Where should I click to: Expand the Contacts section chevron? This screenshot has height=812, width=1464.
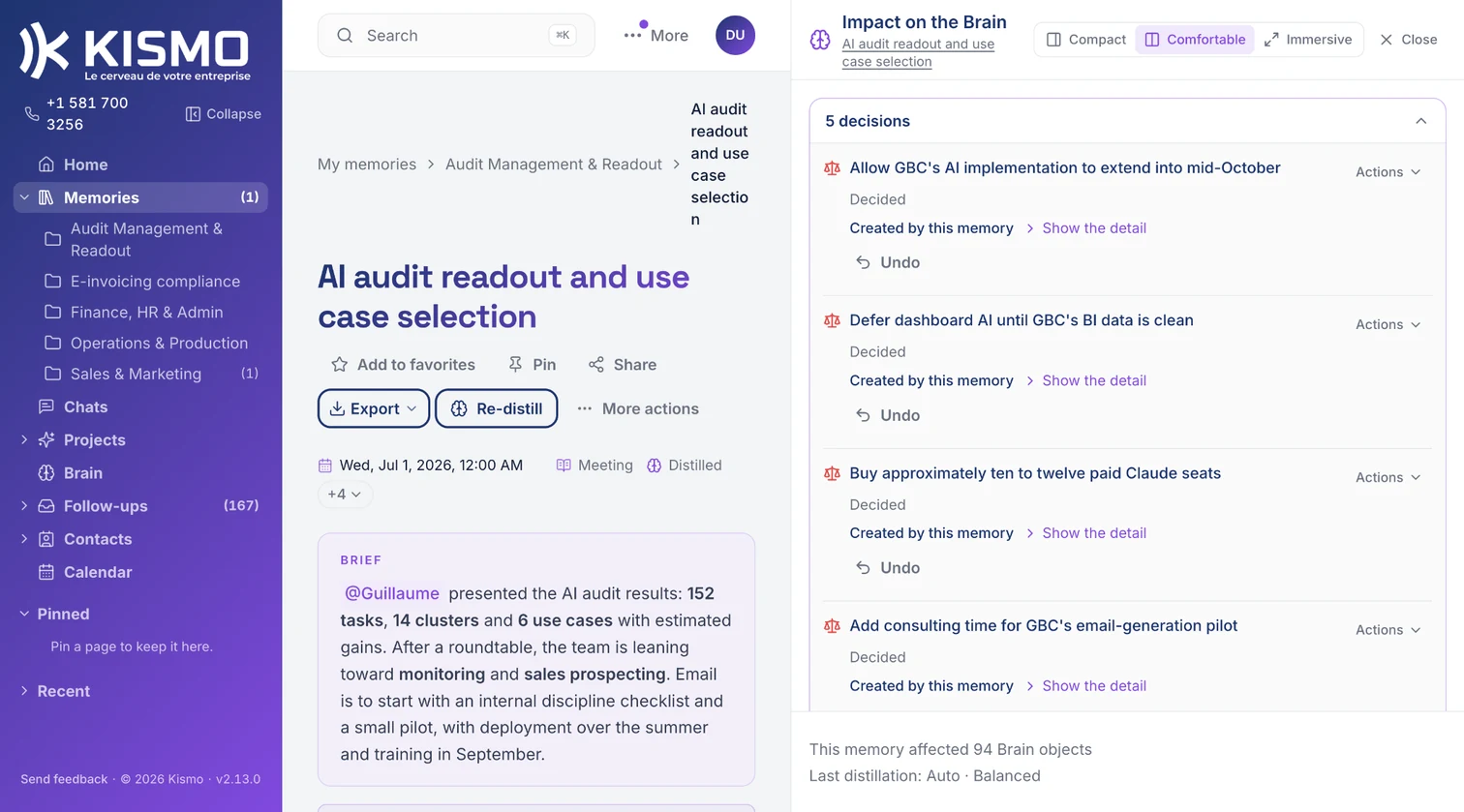coord(24,539)
